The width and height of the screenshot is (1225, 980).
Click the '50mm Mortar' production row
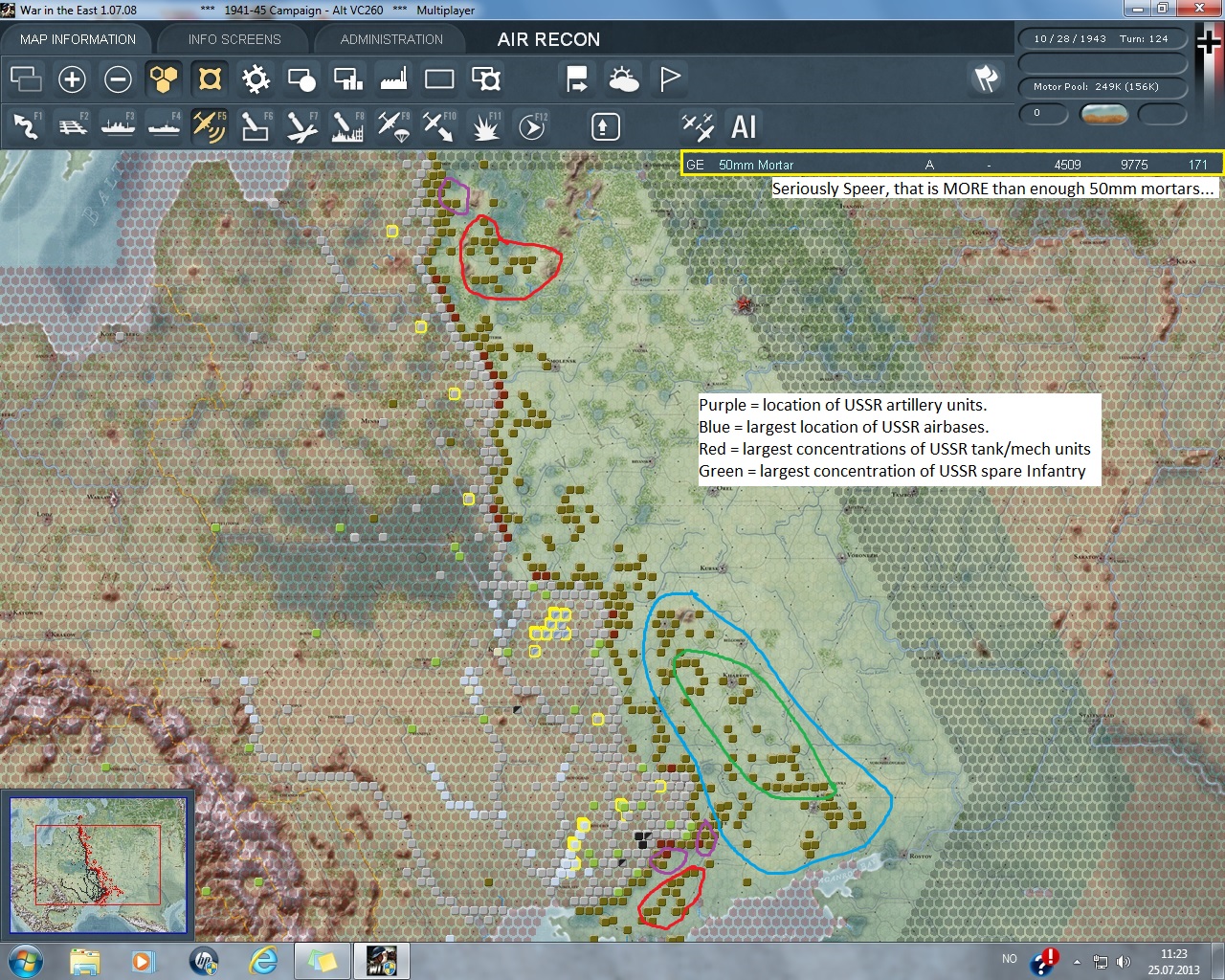pos(952,165)
